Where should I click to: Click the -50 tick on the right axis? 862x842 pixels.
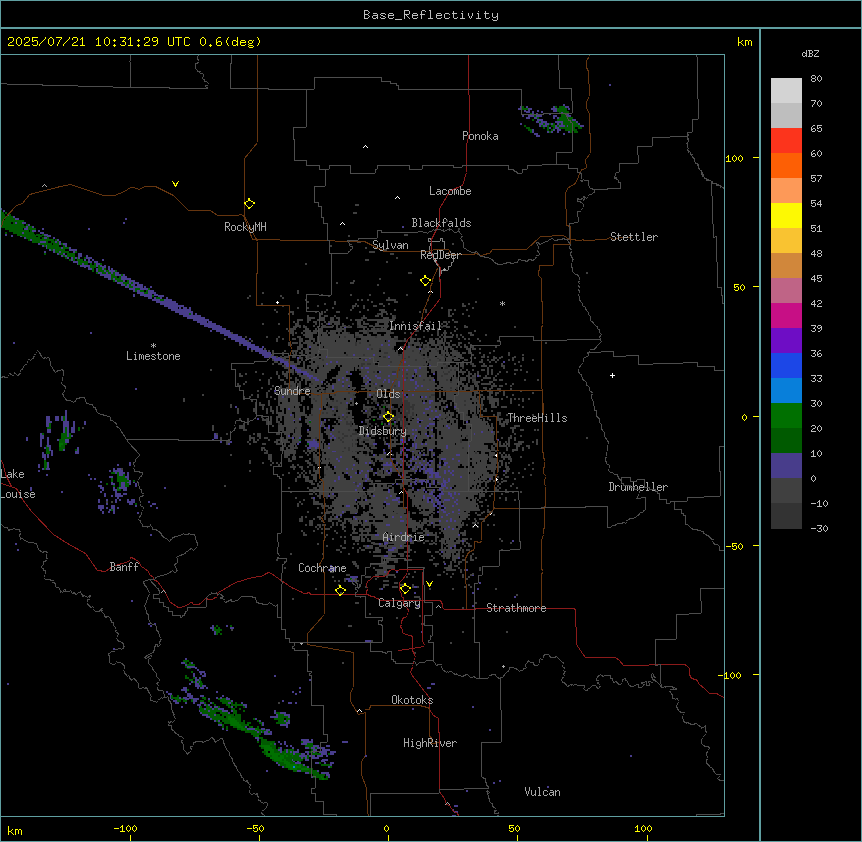(734, 546)
